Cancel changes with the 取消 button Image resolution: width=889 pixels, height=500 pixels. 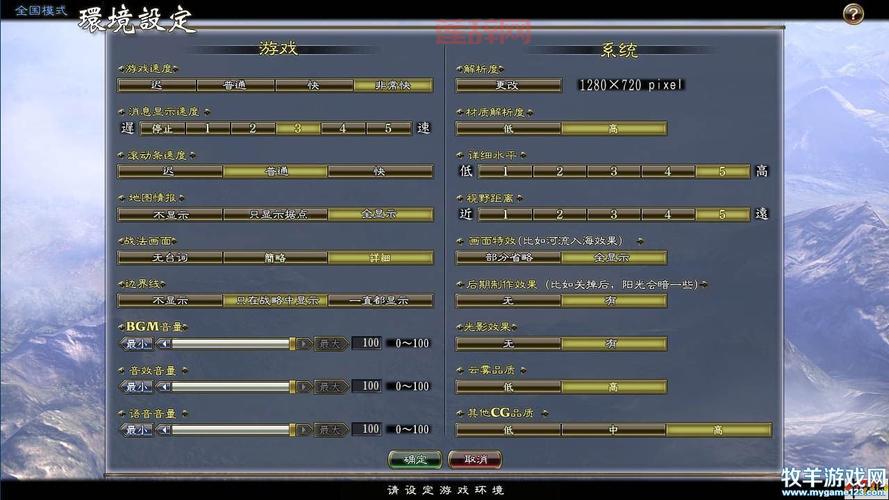point(474,460)
